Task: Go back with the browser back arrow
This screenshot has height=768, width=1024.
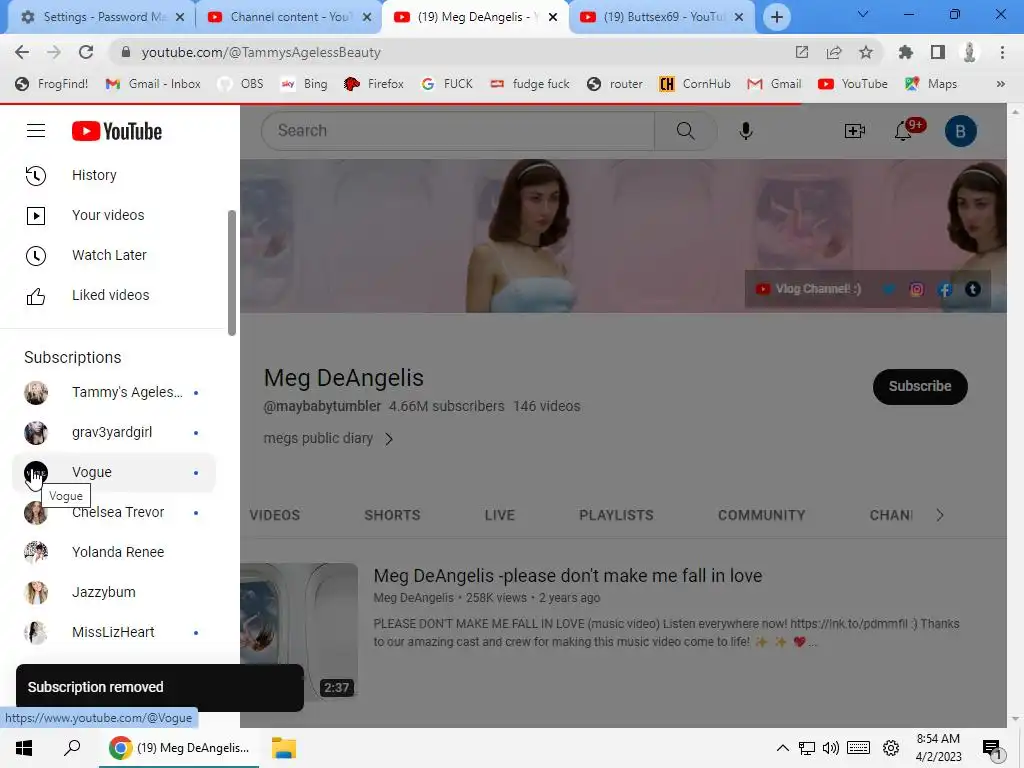Action: 22,52
